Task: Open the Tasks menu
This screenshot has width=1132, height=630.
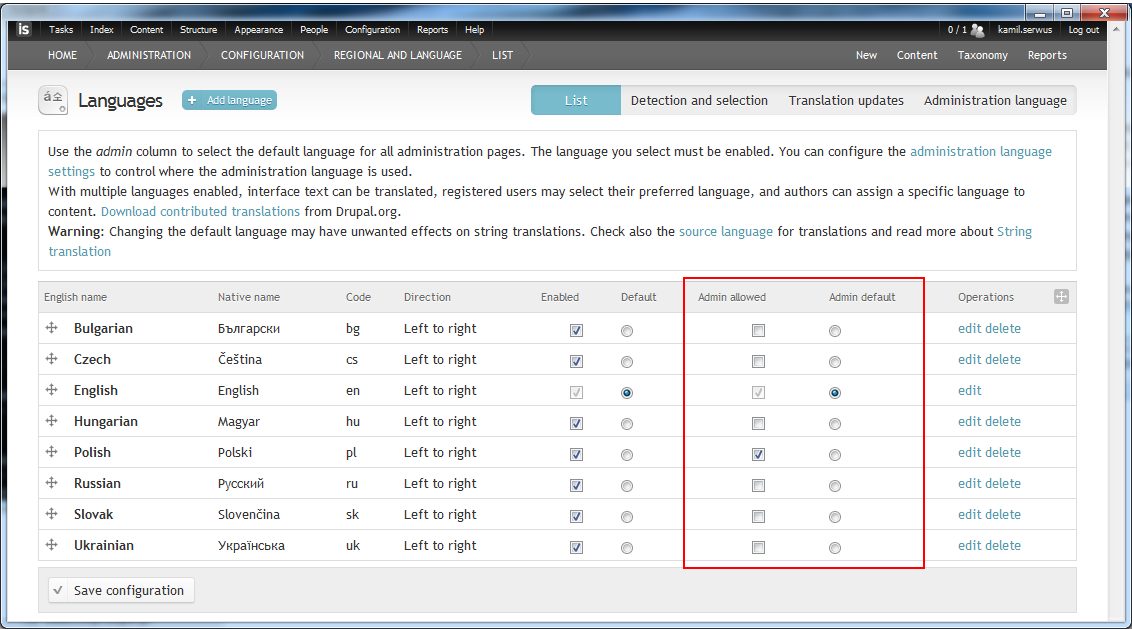Action: tap(61, 30)
